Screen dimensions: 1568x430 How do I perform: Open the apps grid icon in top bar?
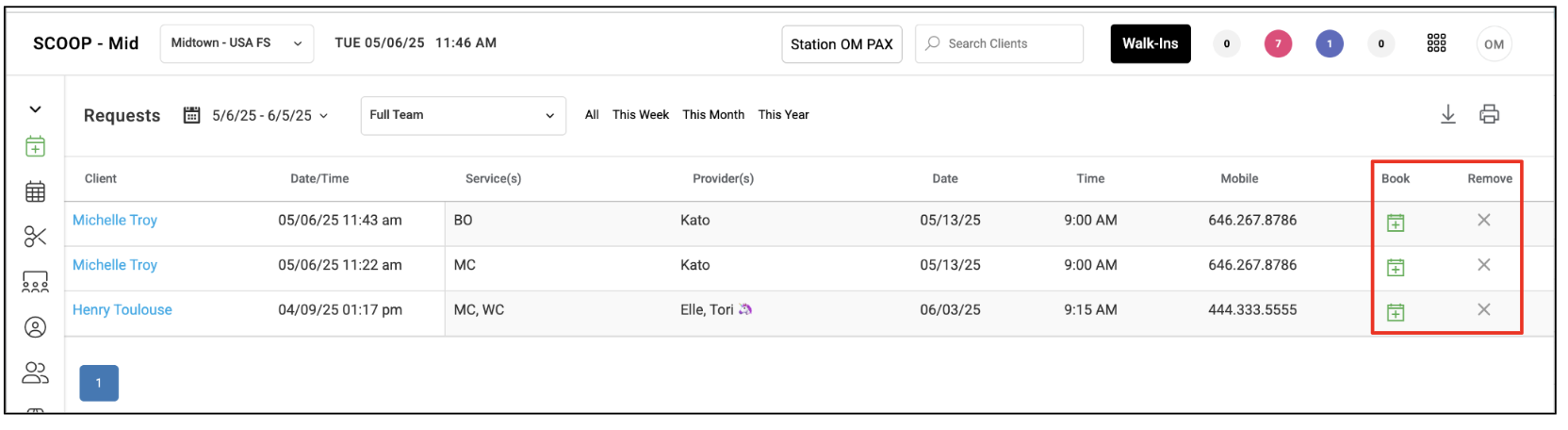(1436, 43)
